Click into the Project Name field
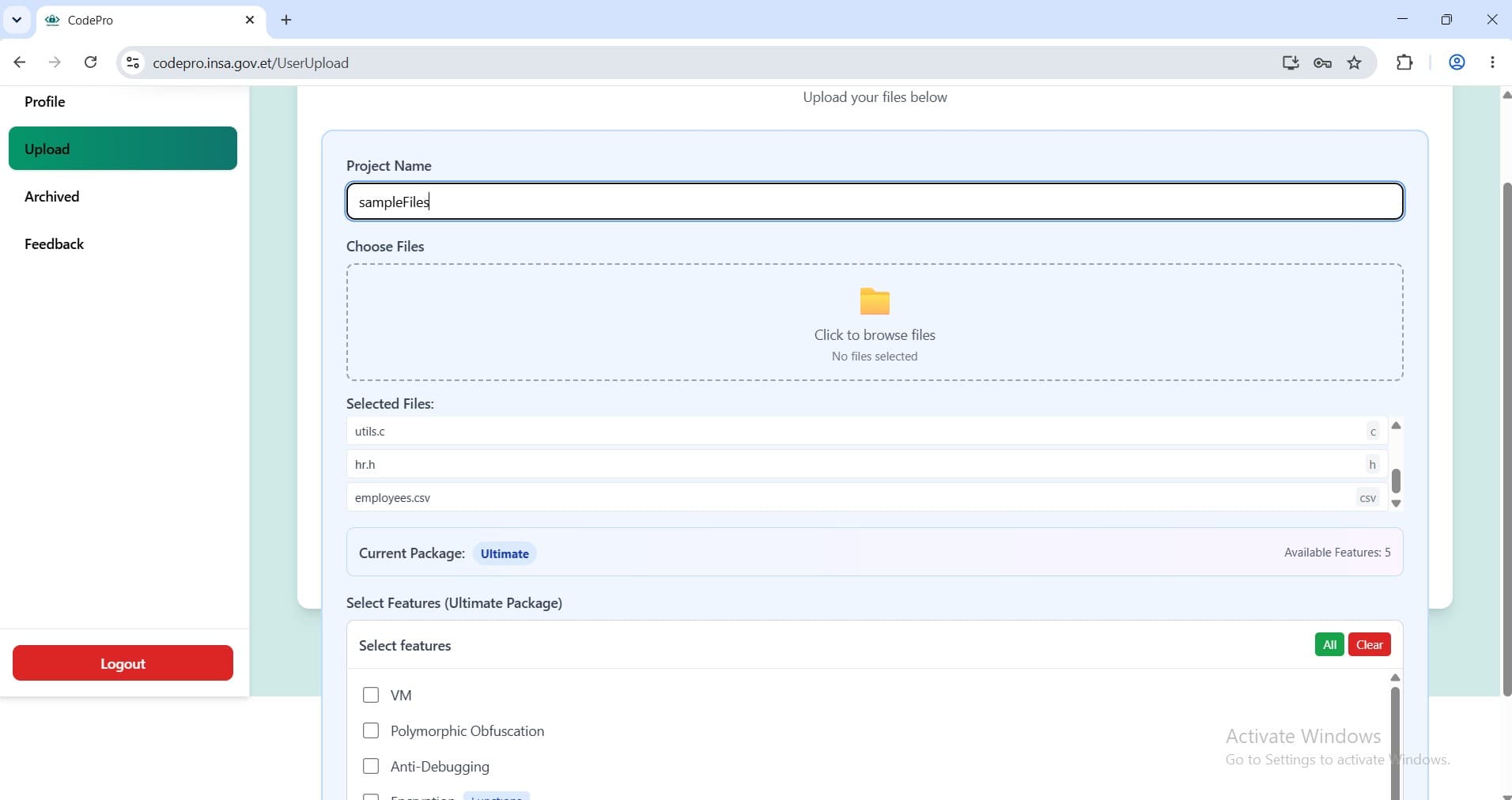Image resolution: width=1512 pixels, height=800 pixels. pos(875,202)
